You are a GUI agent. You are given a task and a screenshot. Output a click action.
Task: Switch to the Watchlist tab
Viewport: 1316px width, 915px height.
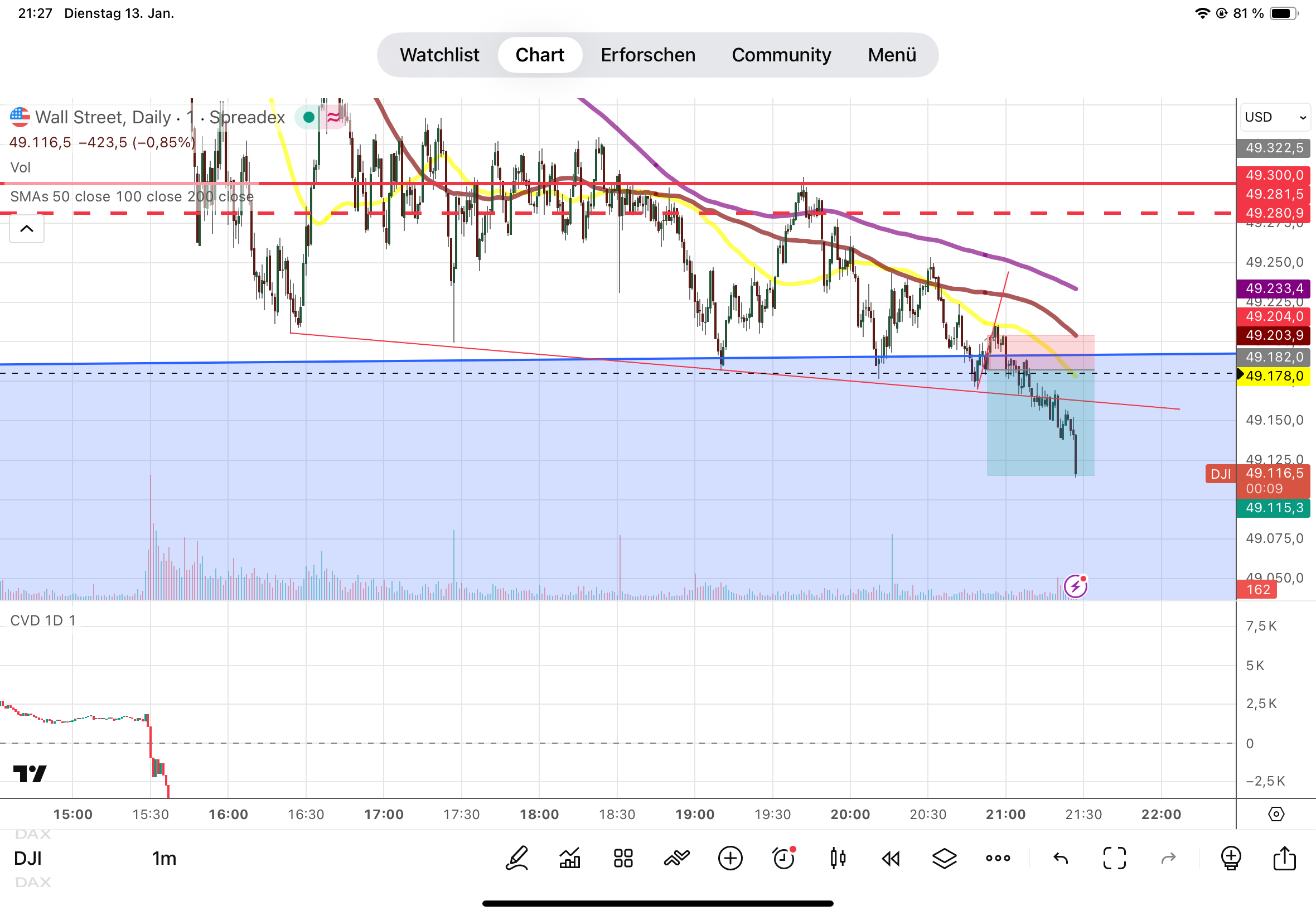pos(439,55)
